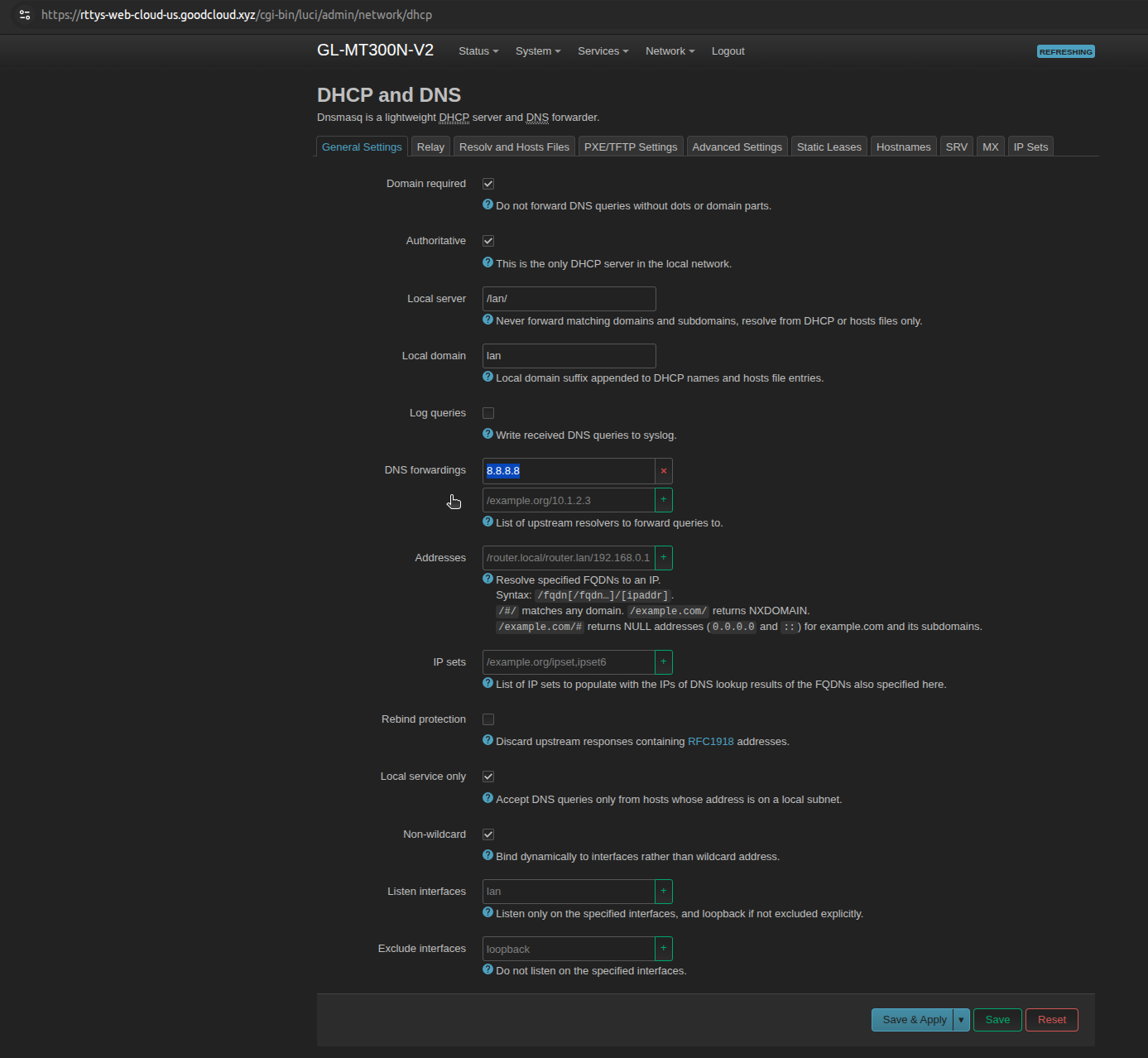Add Listen interfaces entry with plus button
The width and height of the screenshot is (1148, 1058).
click(663, 892)
